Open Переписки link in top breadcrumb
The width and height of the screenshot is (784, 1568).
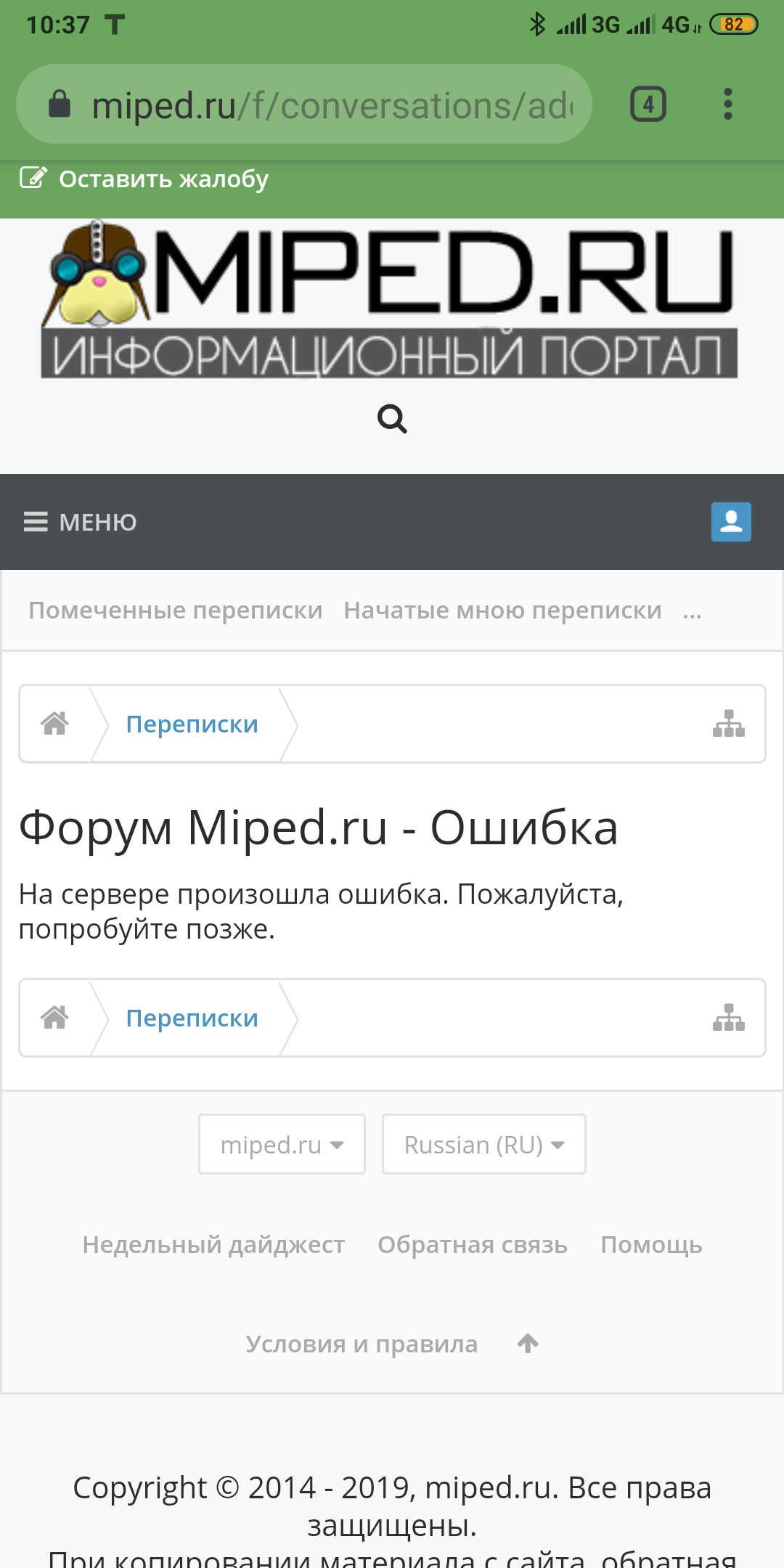click(x=192, y=724)
